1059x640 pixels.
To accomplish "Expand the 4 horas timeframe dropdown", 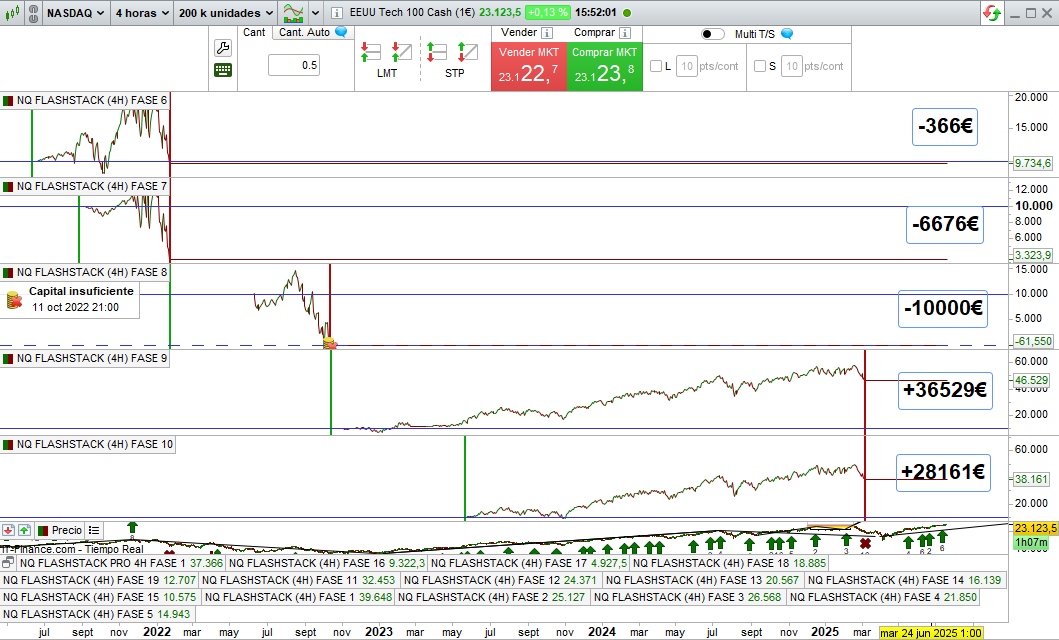I will point(139,13).
